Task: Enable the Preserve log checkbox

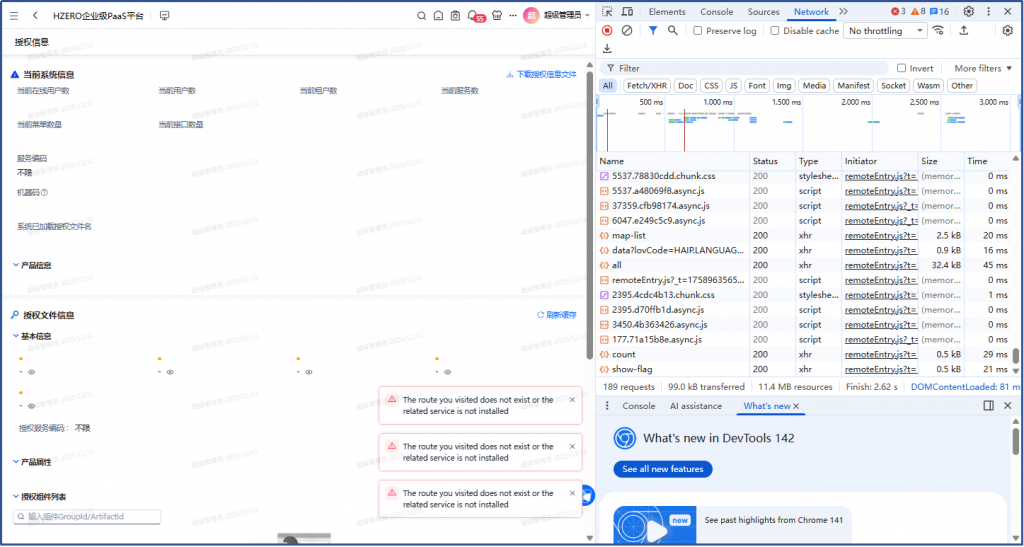Action: point(698,31)
